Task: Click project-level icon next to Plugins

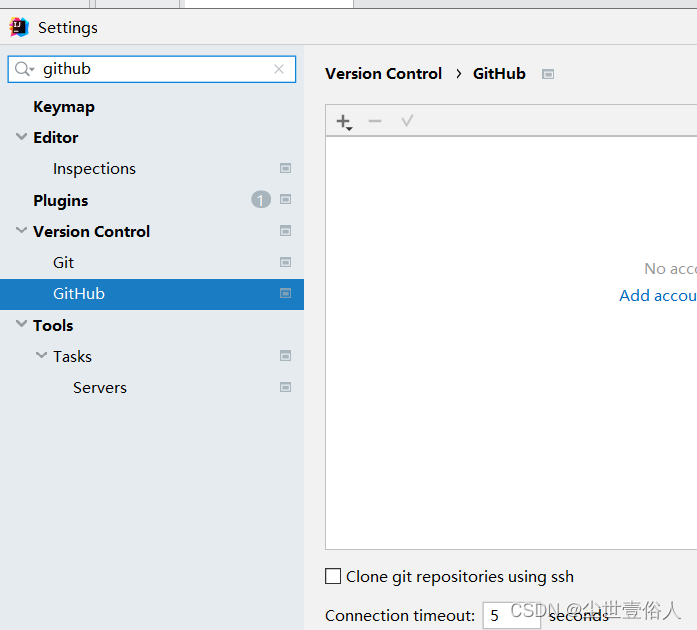Action: [x=285, y=199]
